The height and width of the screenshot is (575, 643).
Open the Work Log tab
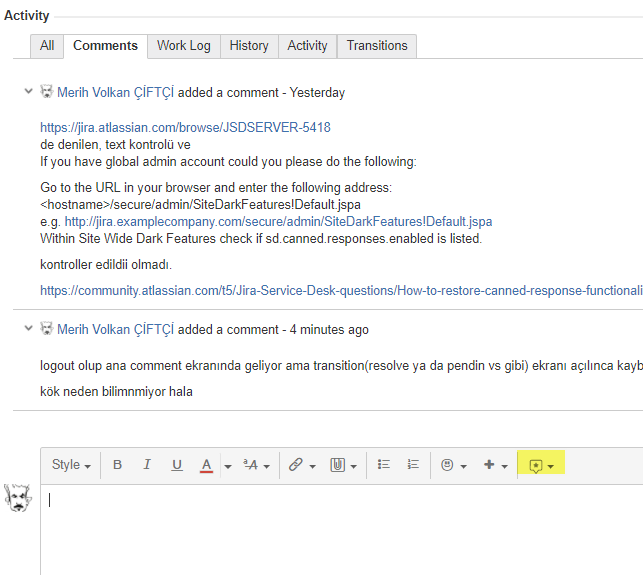[184, 46]
